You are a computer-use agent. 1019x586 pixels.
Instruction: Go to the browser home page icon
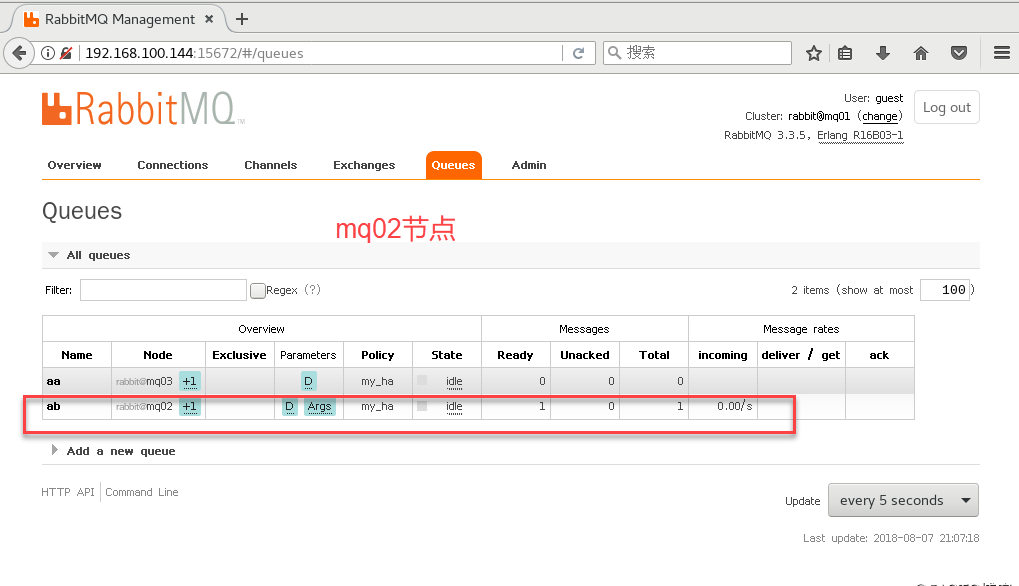point(921,53)
